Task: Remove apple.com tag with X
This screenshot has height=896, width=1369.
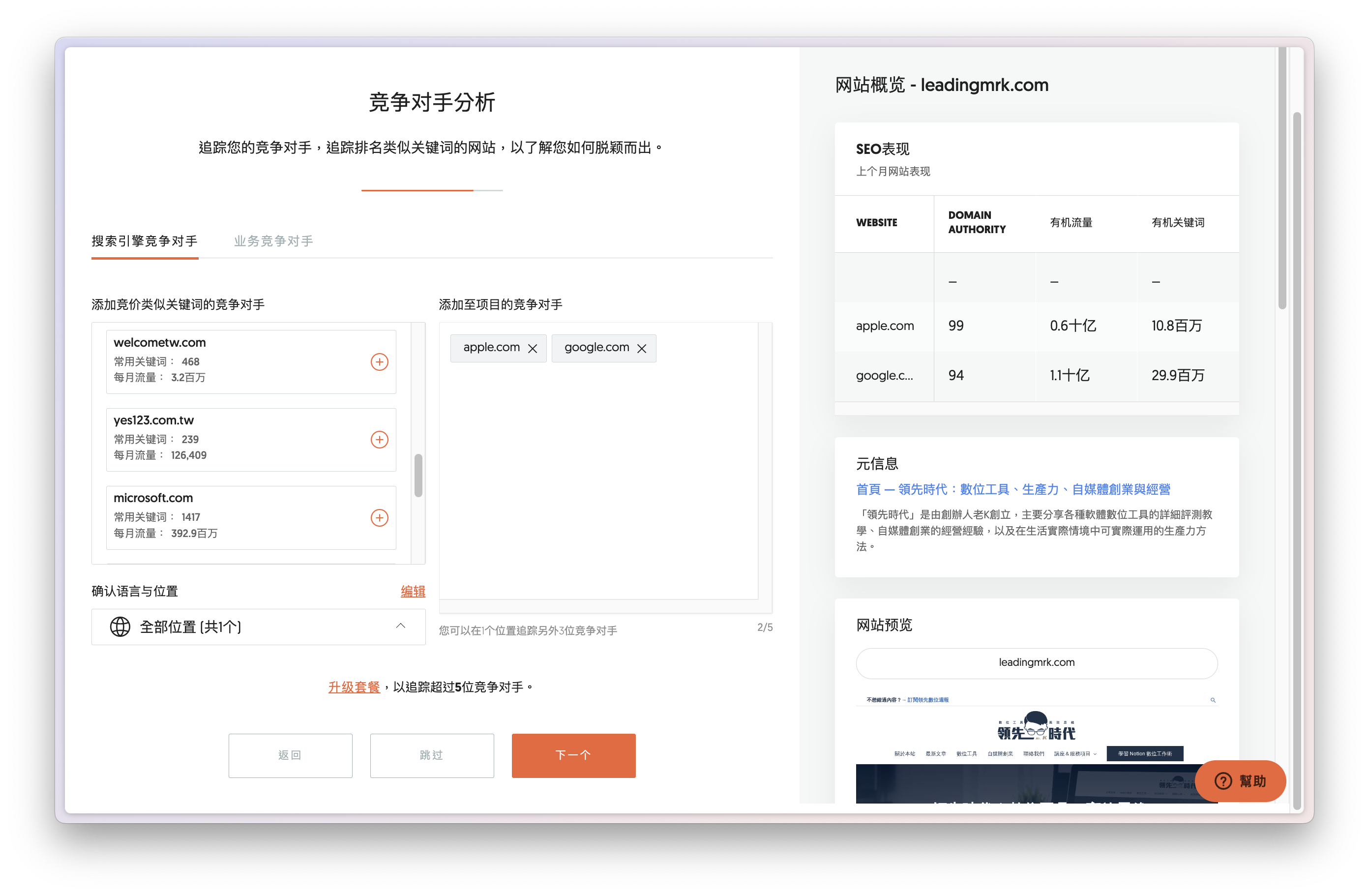Action: [533, 349]
